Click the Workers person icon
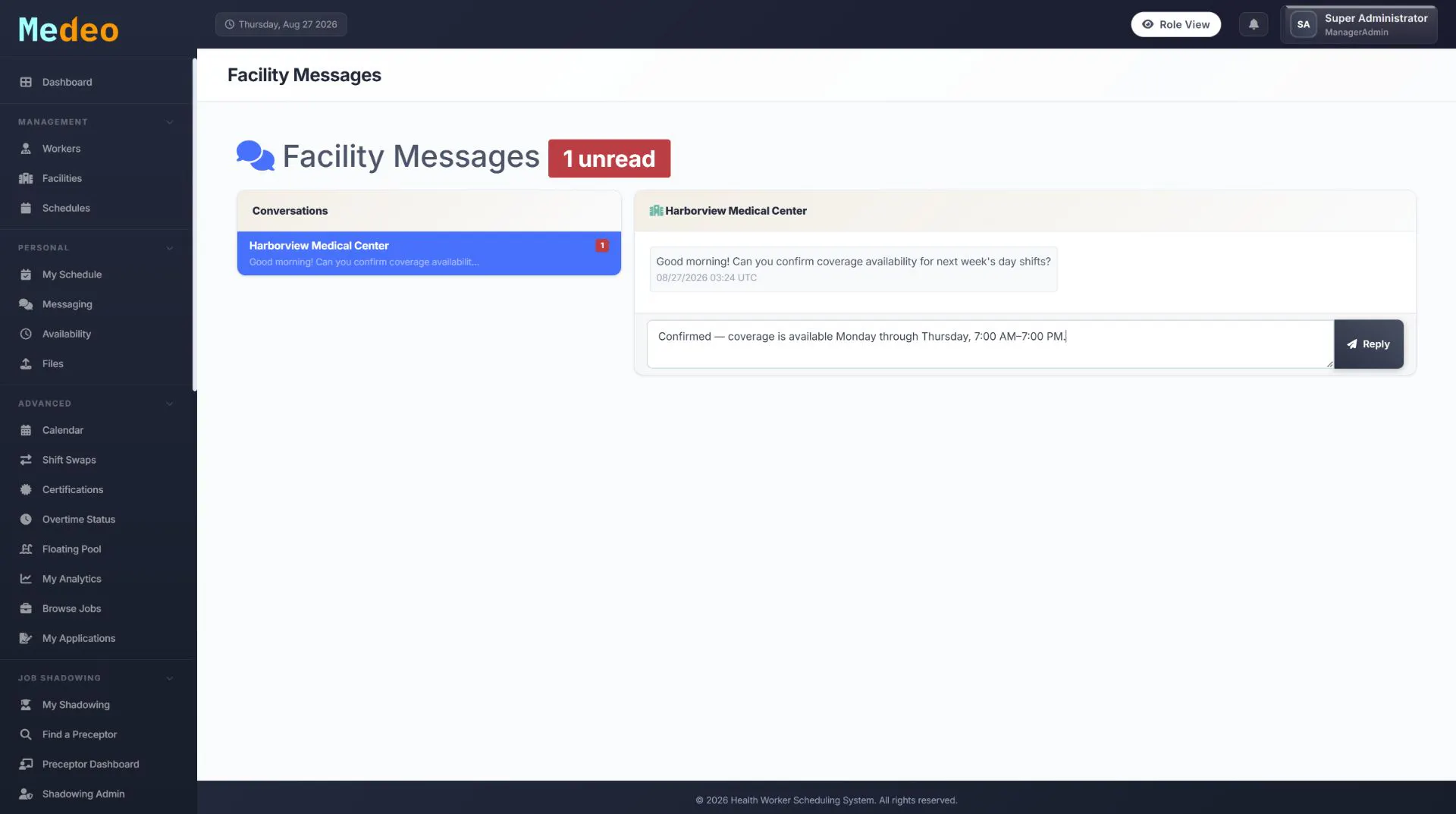1456x814 pixels. (26, 149)
